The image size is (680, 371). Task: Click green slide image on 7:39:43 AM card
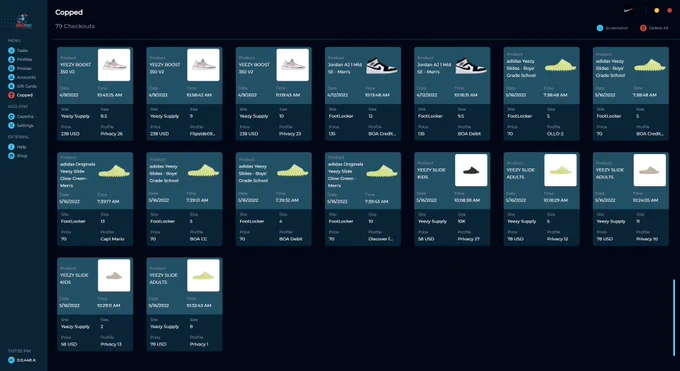(x=382, y=171)
